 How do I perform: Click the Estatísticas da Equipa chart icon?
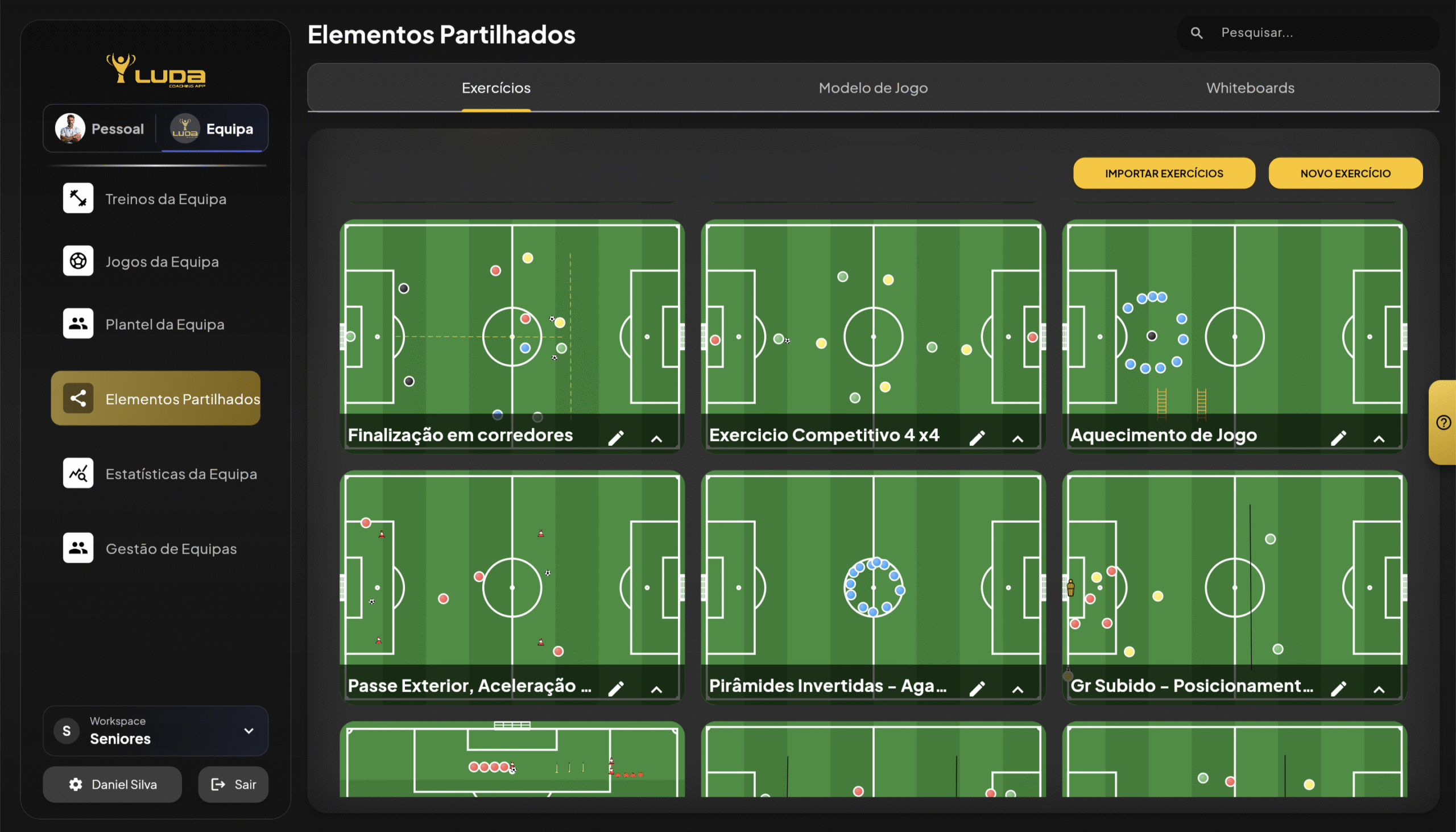(78, 474)
